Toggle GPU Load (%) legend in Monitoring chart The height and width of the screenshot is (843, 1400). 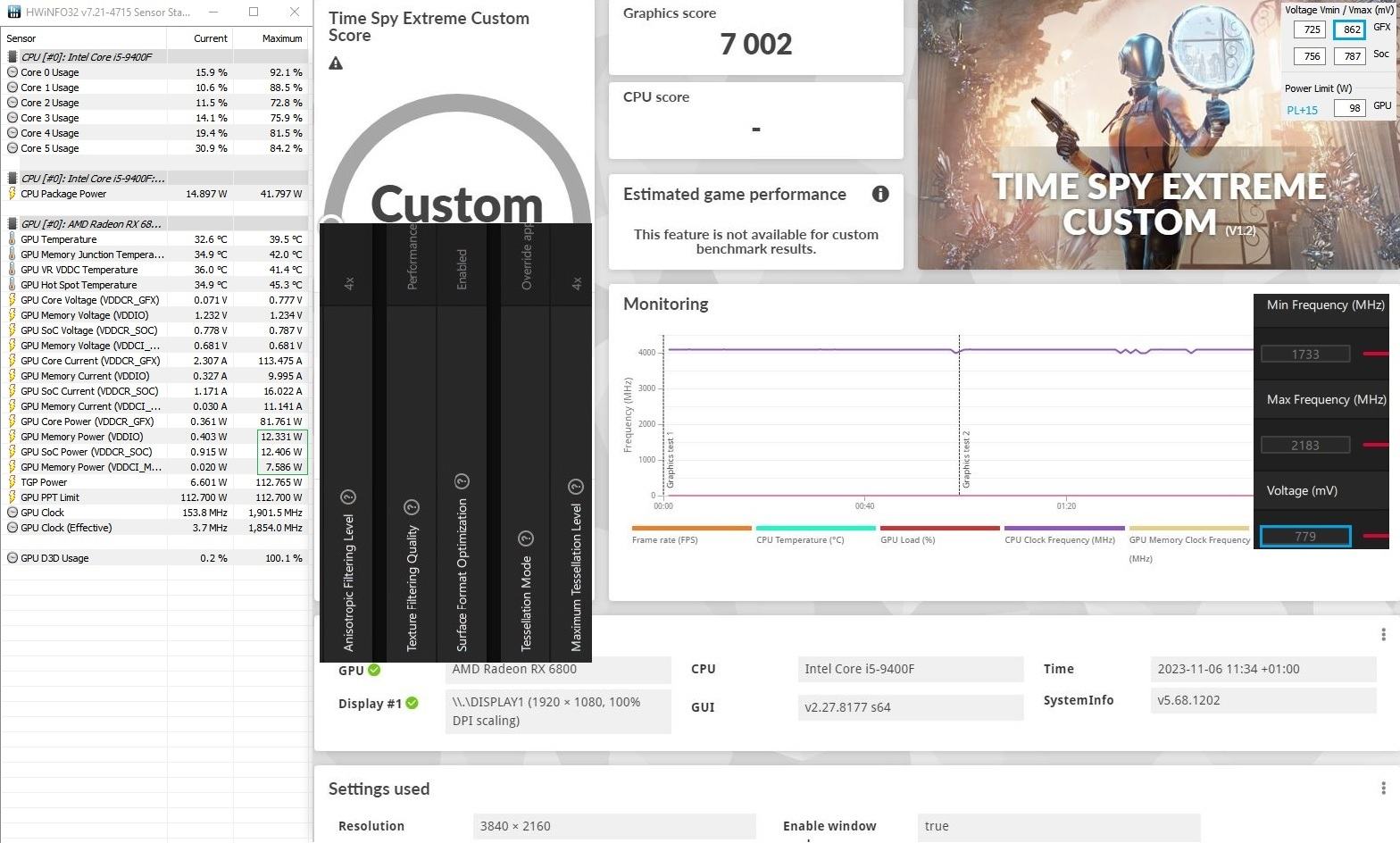939,534
